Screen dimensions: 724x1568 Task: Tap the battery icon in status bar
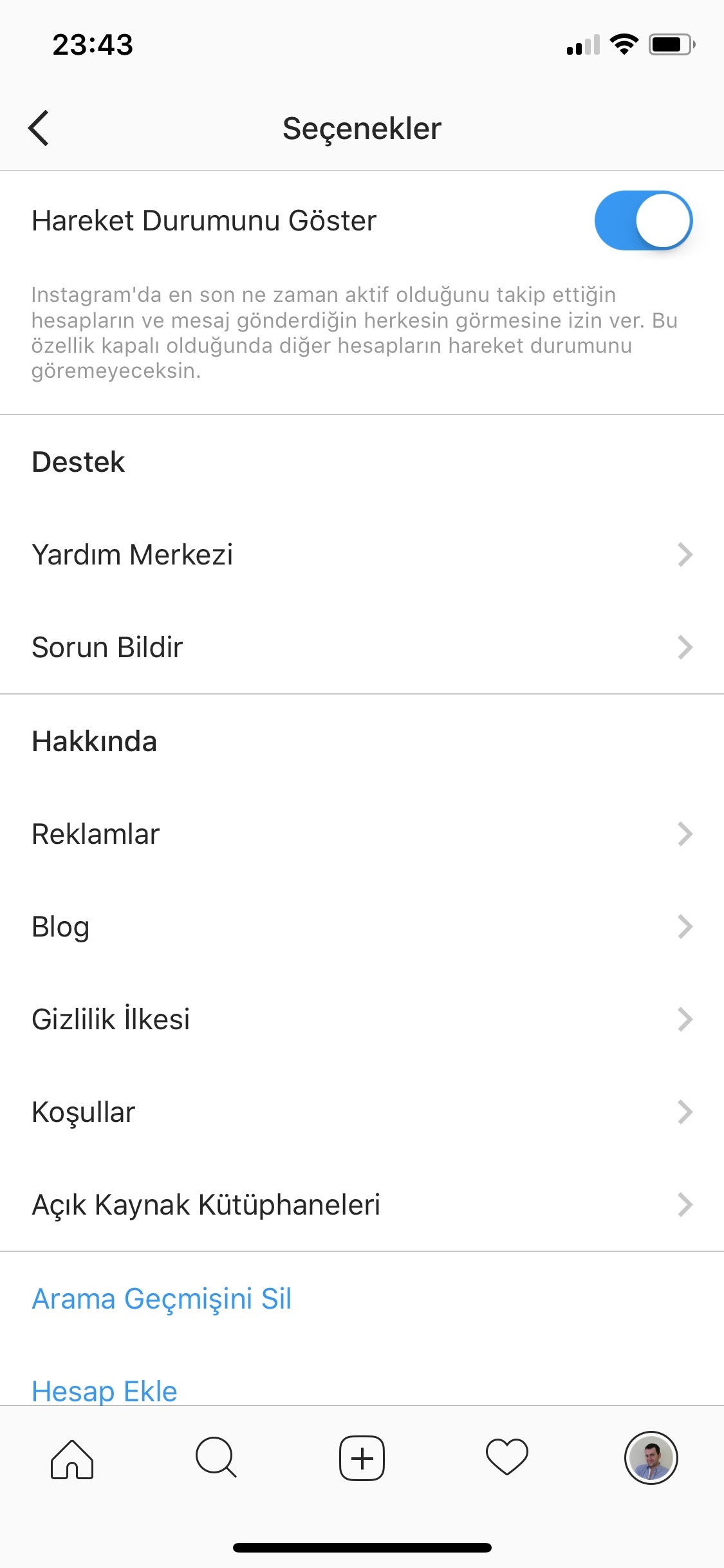[671, 44]
